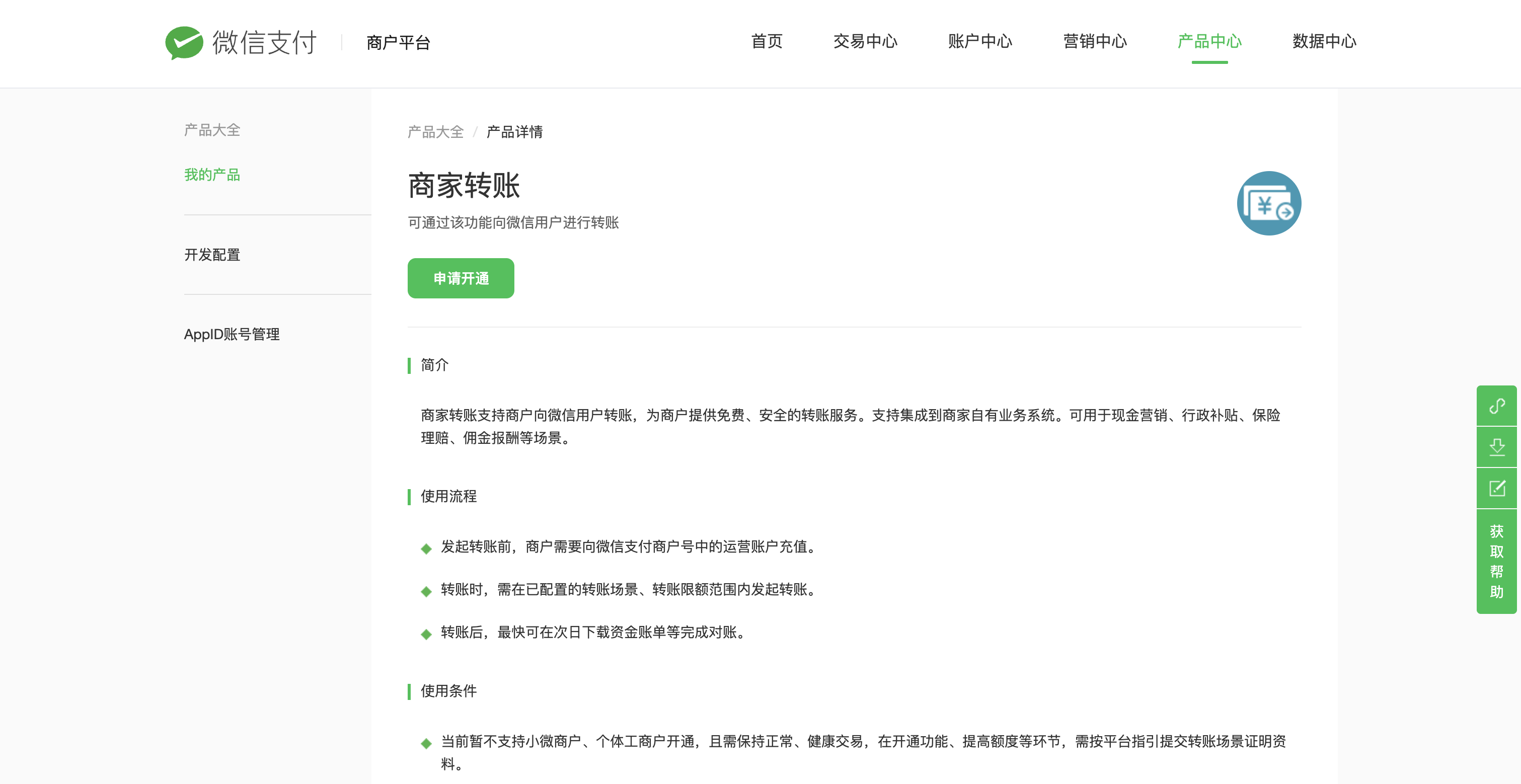The width and height of the screenshot is (1521, 784).
Task: Click the 简介 section heading
Action: [x=434, y=365]
